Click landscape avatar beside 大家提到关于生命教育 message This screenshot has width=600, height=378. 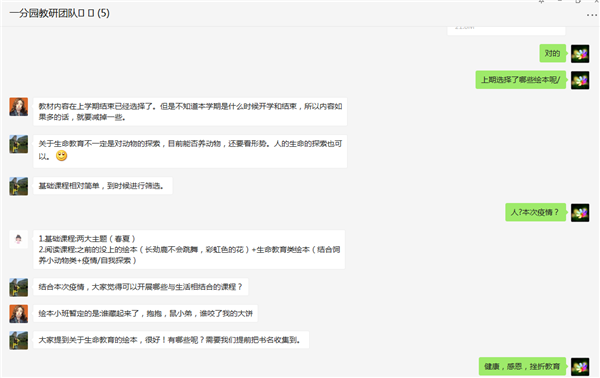(x=19, y=340)
